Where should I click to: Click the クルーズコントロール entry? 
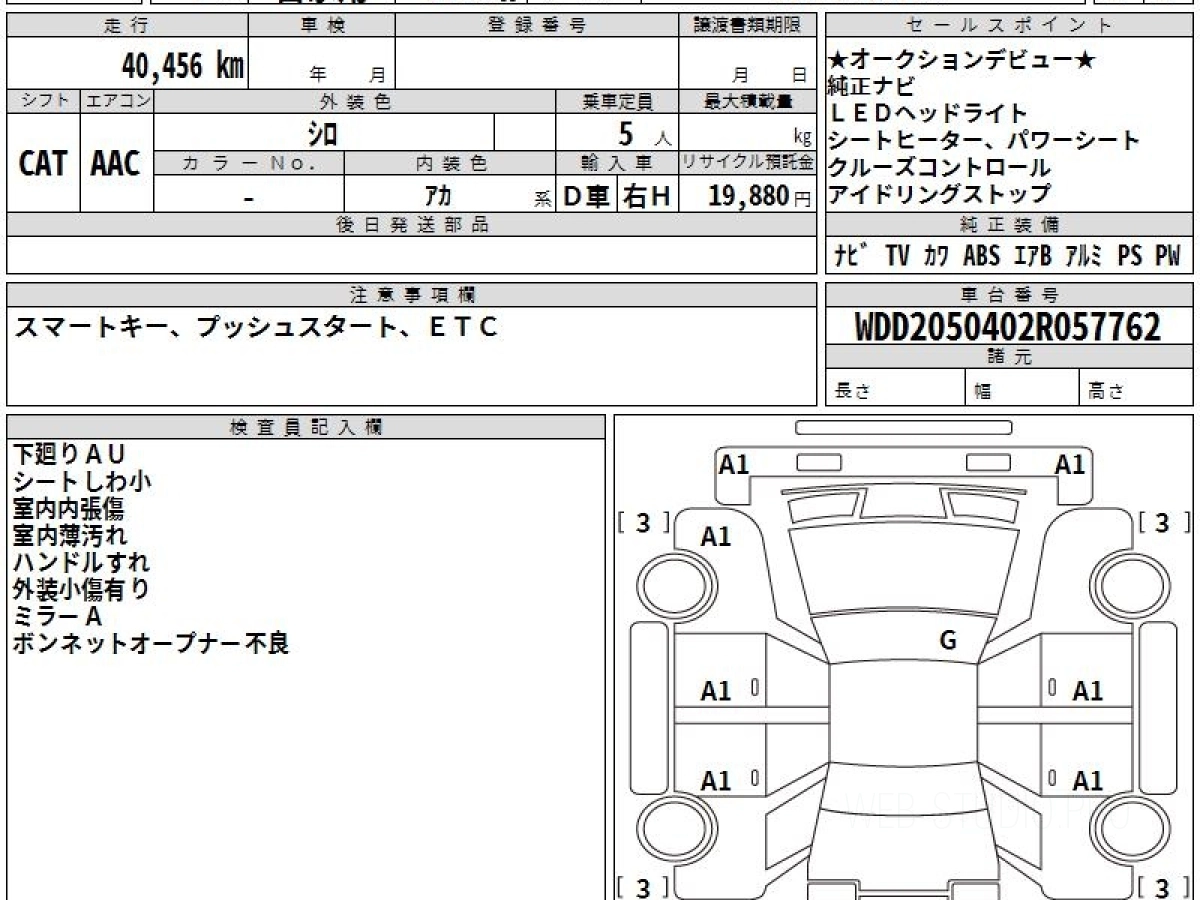tap(940, 167)
